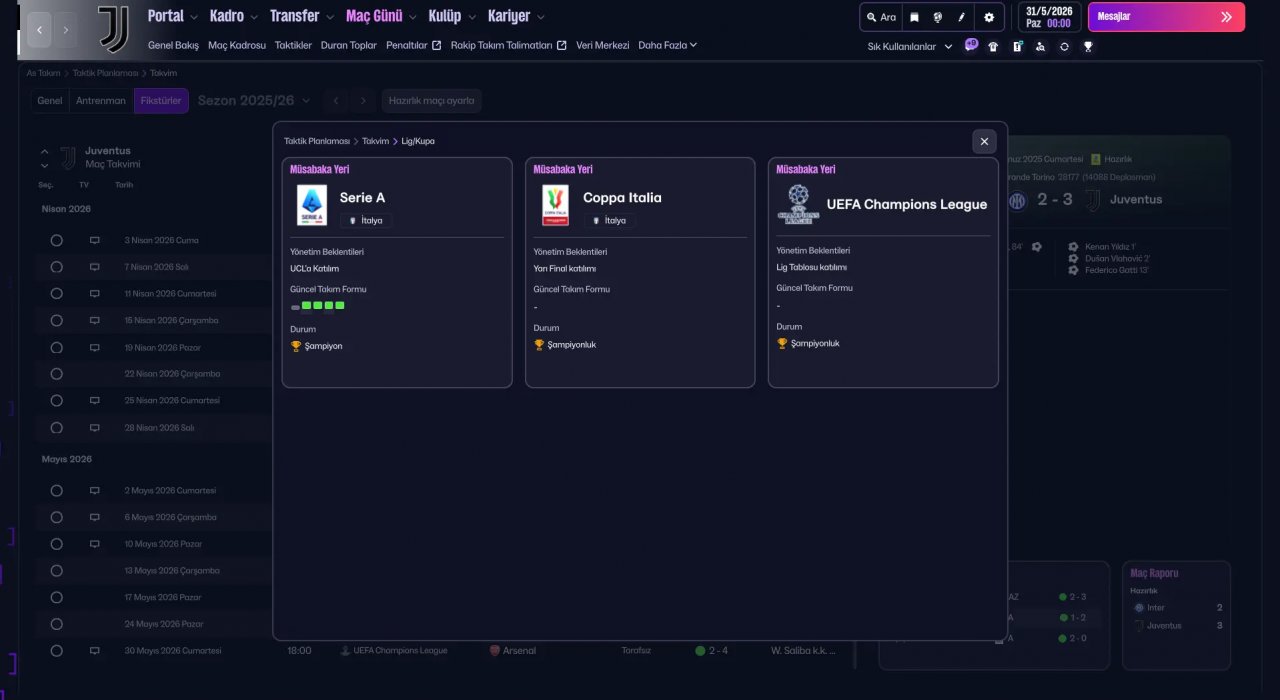Select radio for 3 Nisan 2026 Cuma
Viewport: 1280px width, 700px height.
56,241
